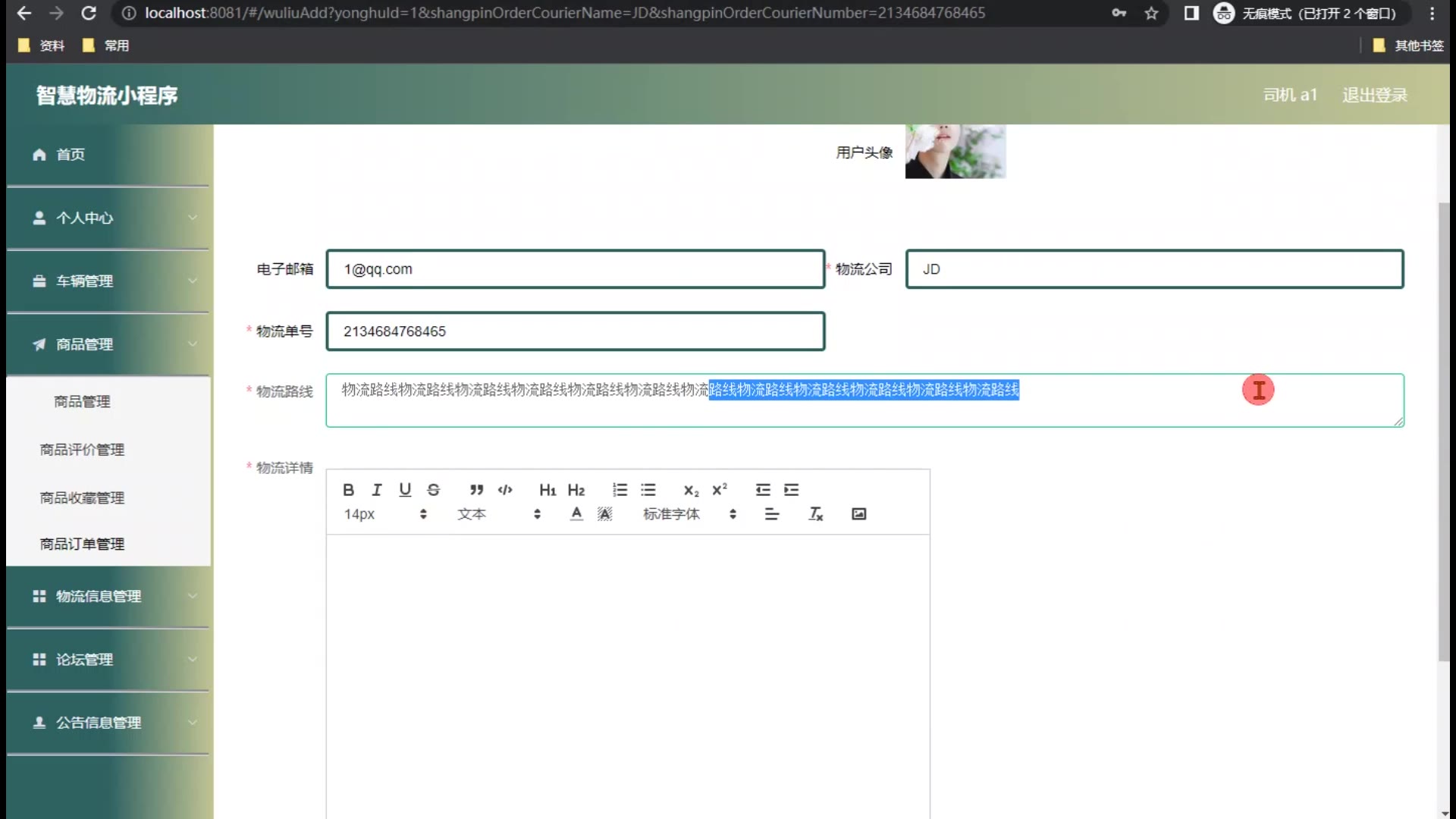Click inside the 物流路线 textarea

864,400
